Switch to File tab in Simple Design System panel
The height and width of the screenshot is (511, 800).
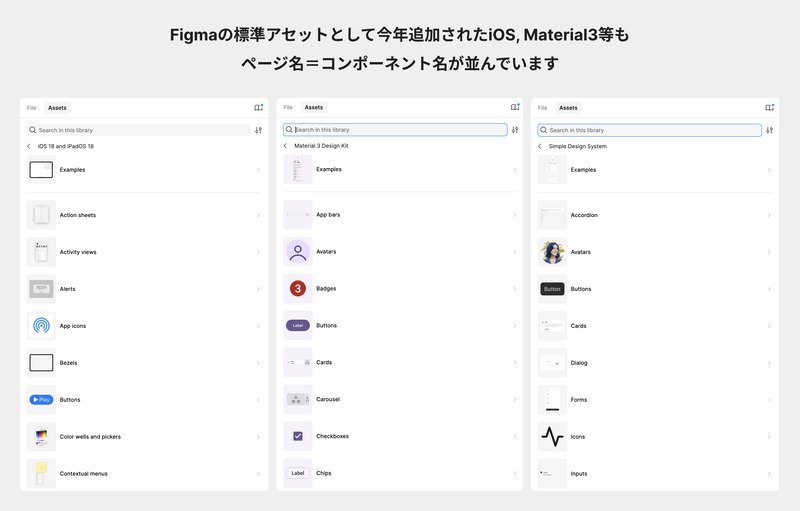543,108
